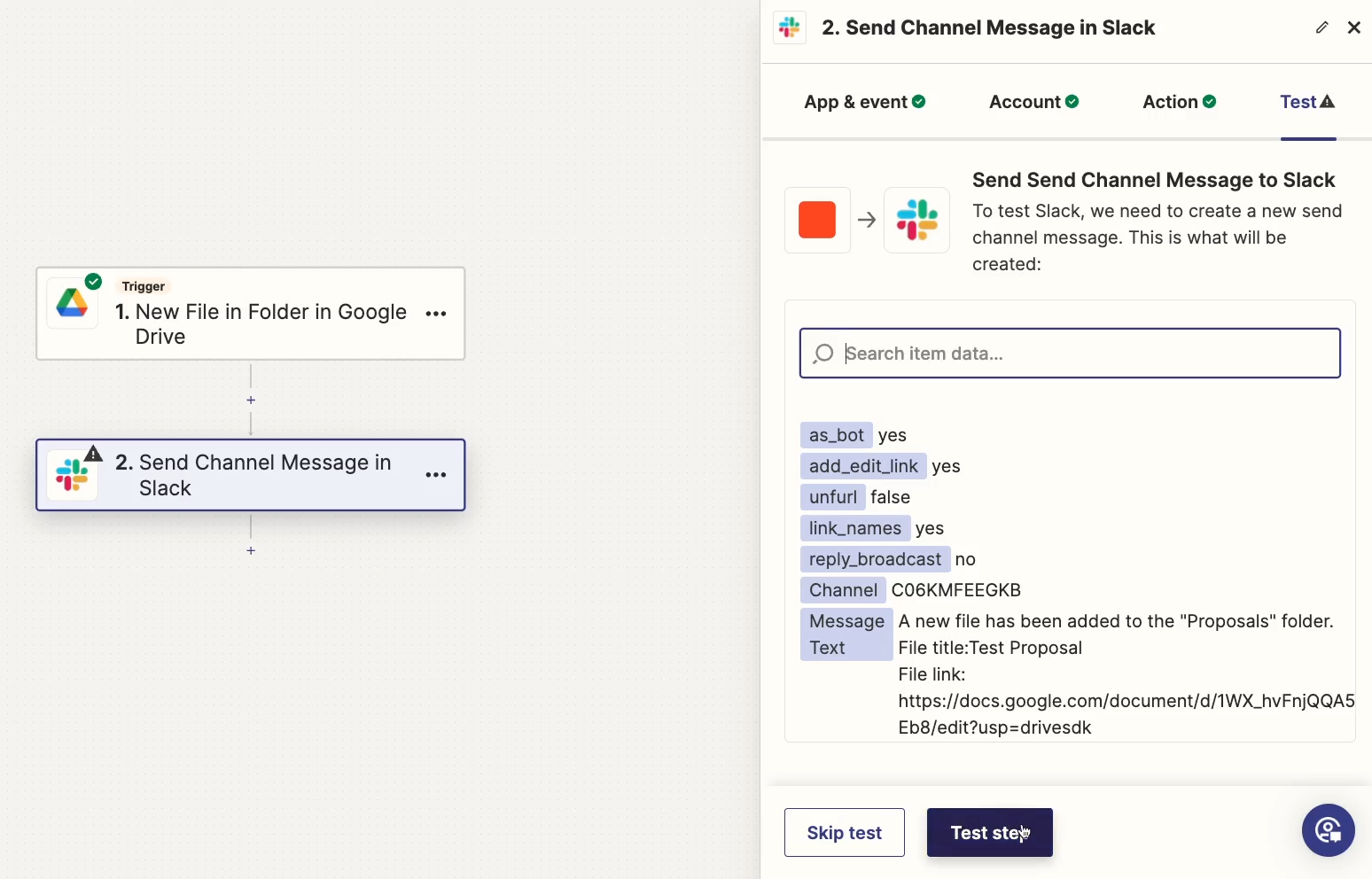Viewport: 1372px width, 879px height.
Task: Select the Test tab
Action: 1307,102
